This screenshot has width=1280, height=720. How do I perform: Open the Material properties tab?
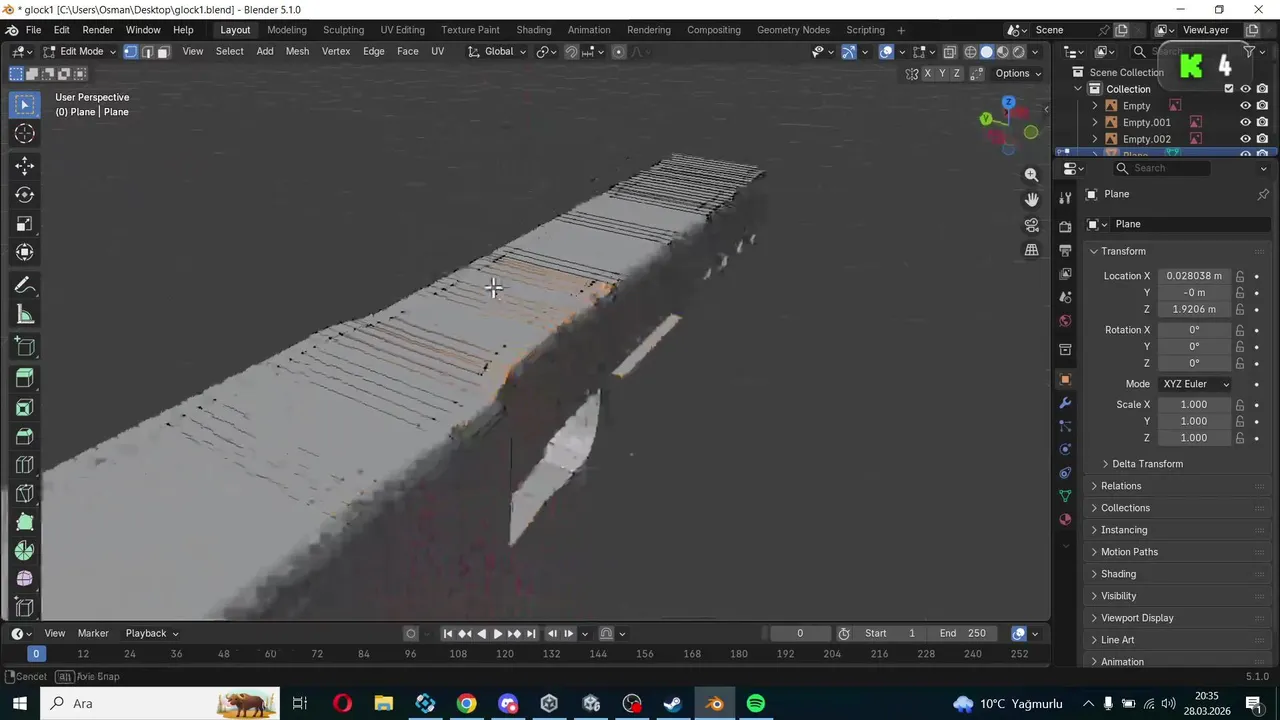tap(1065, 520)
